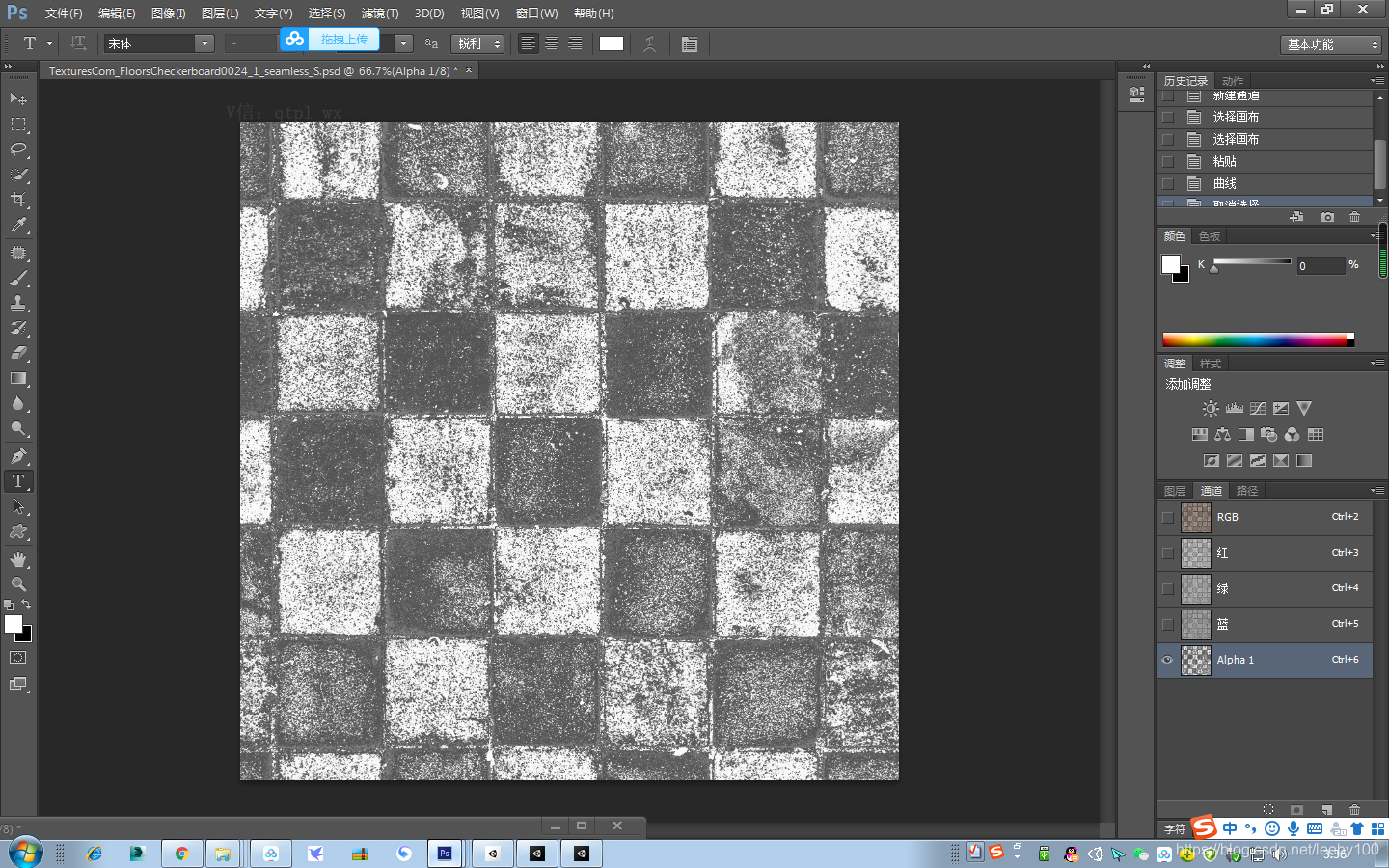
Task: Select the Gradient tool
Action: pyautogui.click(x=18, y=378)
